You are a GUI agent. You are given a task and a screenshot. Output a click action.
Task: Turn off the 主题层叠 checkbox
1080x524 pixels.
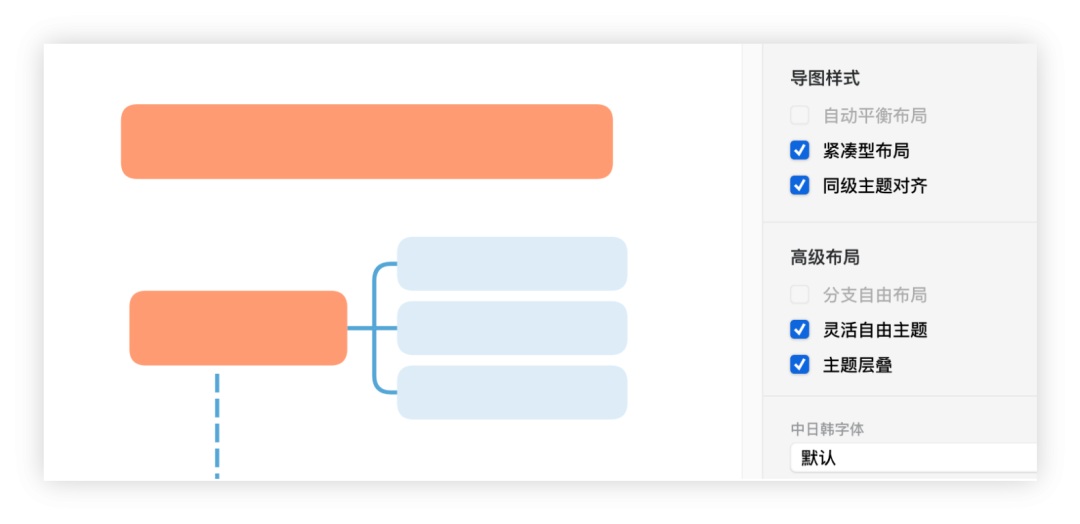coord(799,365)
